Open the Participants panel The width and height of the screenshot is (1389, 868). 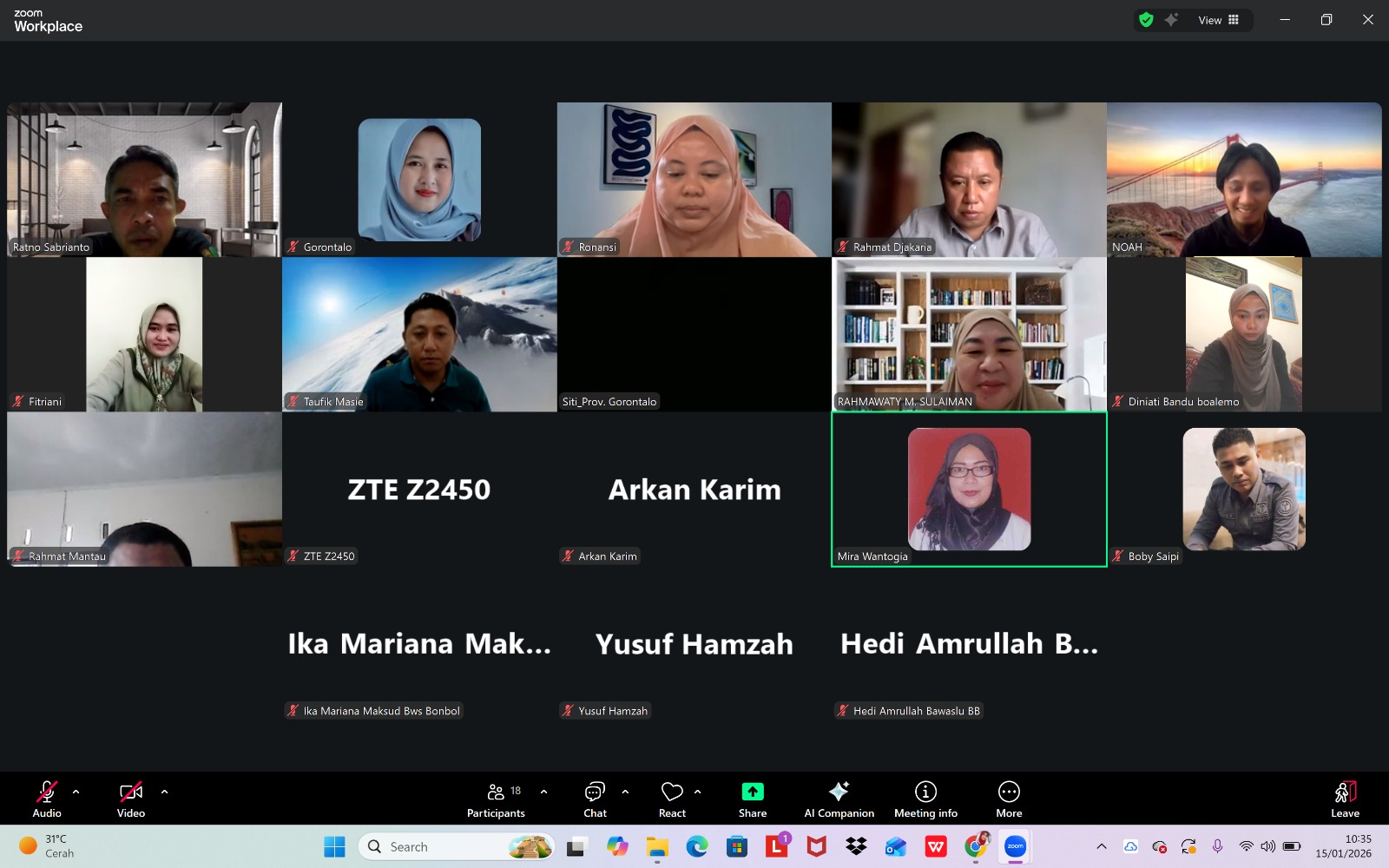point(496,799)
